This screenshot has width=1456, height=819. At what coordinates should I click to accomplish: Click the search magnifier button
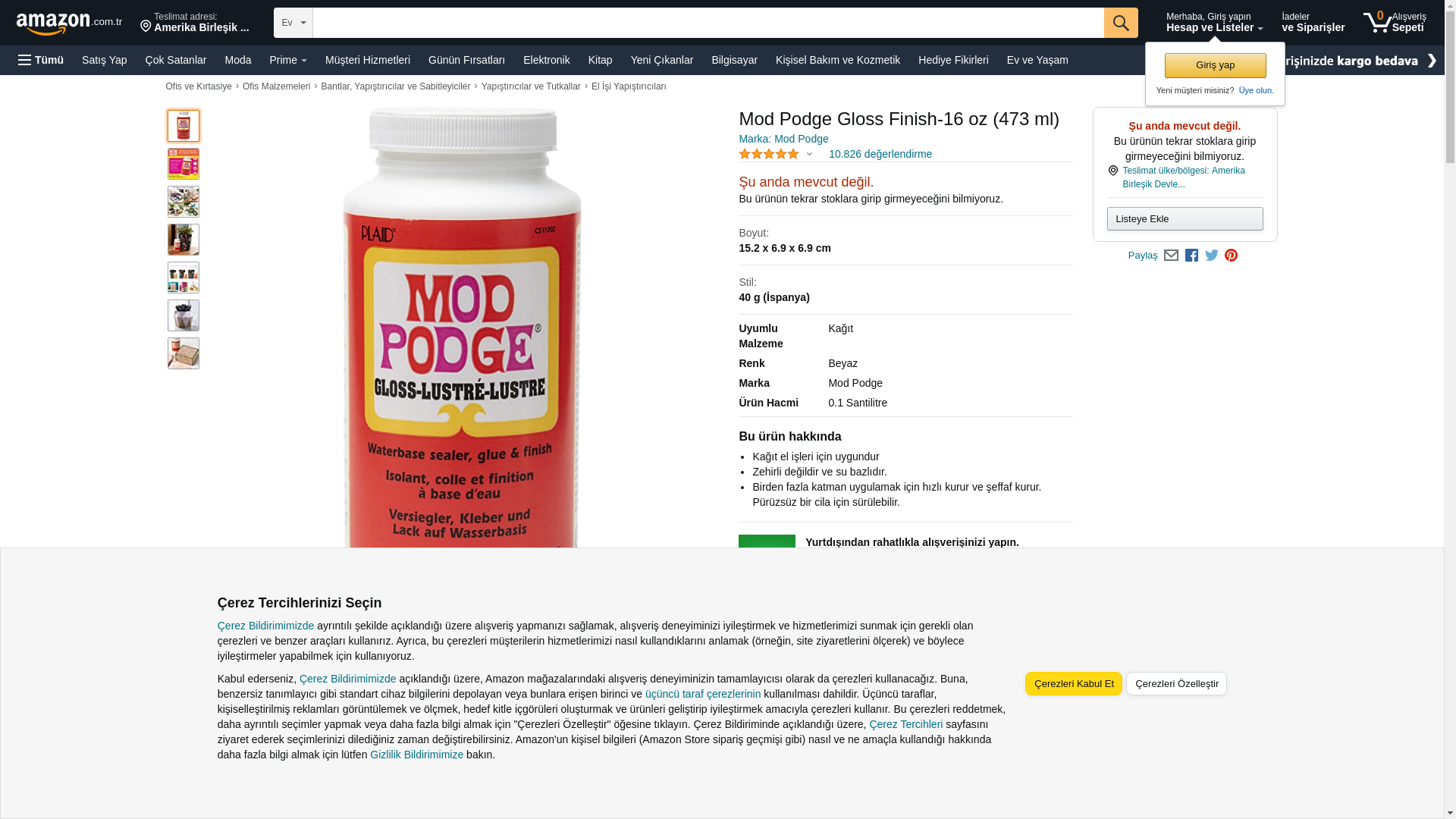click(1120, 23)
